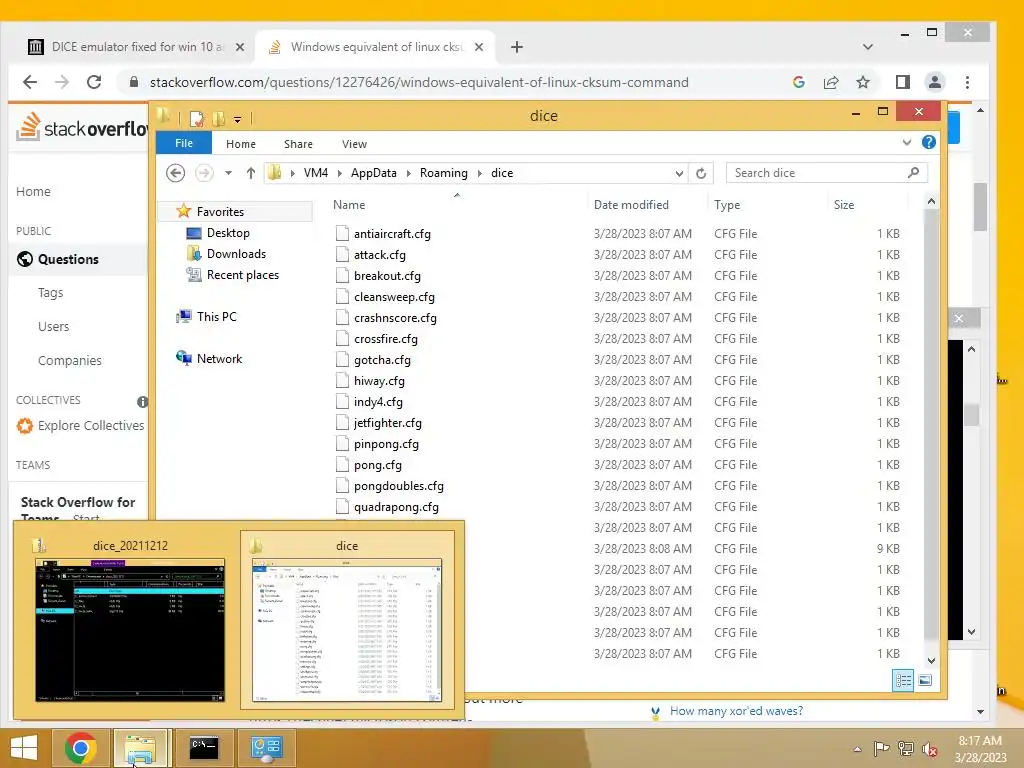1024x768 pixels.
Task: Click the Command Prompt taskbar icon
Action: [204, 748]
